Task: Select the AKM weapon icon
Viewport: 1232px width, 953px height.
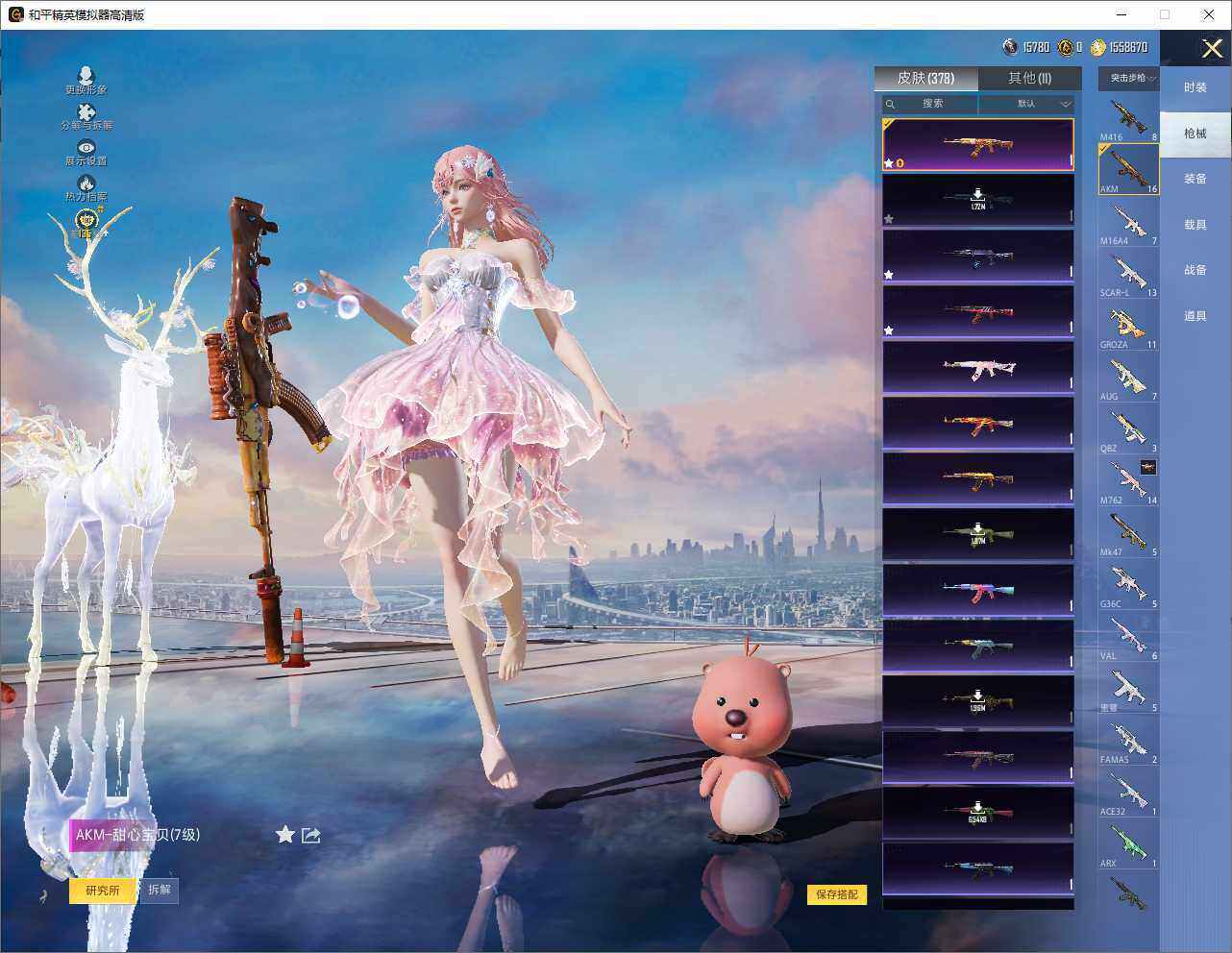Action: click(x=1129, y=170)
